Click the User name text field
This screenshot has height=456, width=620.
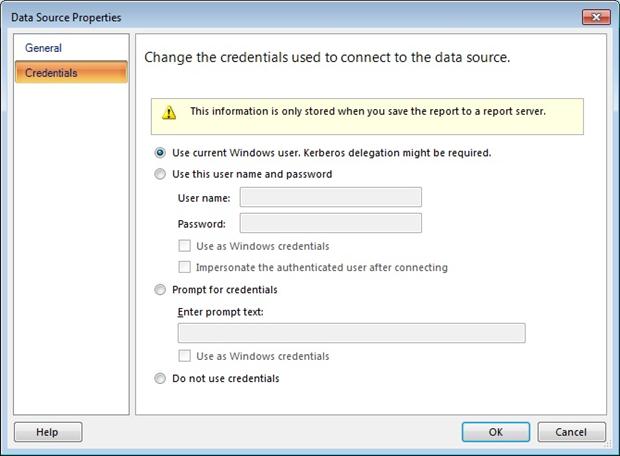330,197
